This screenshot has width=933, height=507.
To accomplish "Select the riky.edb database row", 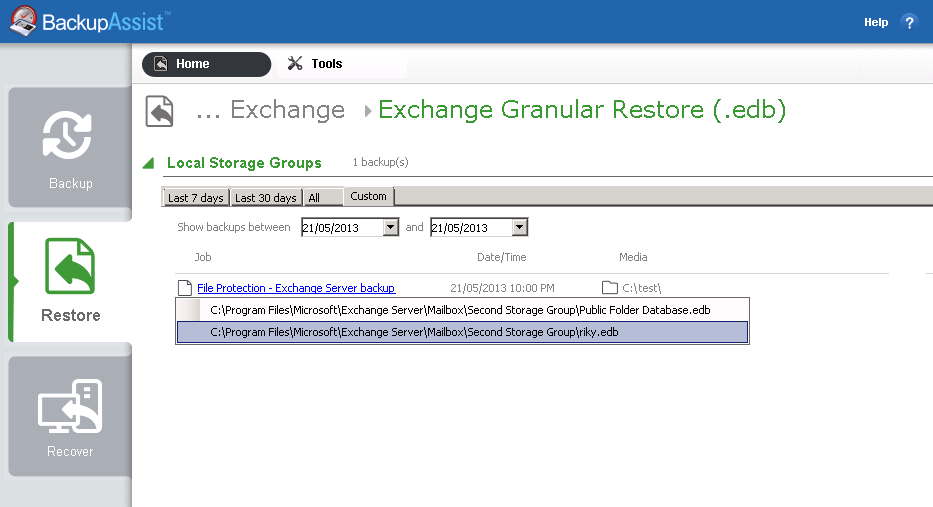I will coord(462,332).
